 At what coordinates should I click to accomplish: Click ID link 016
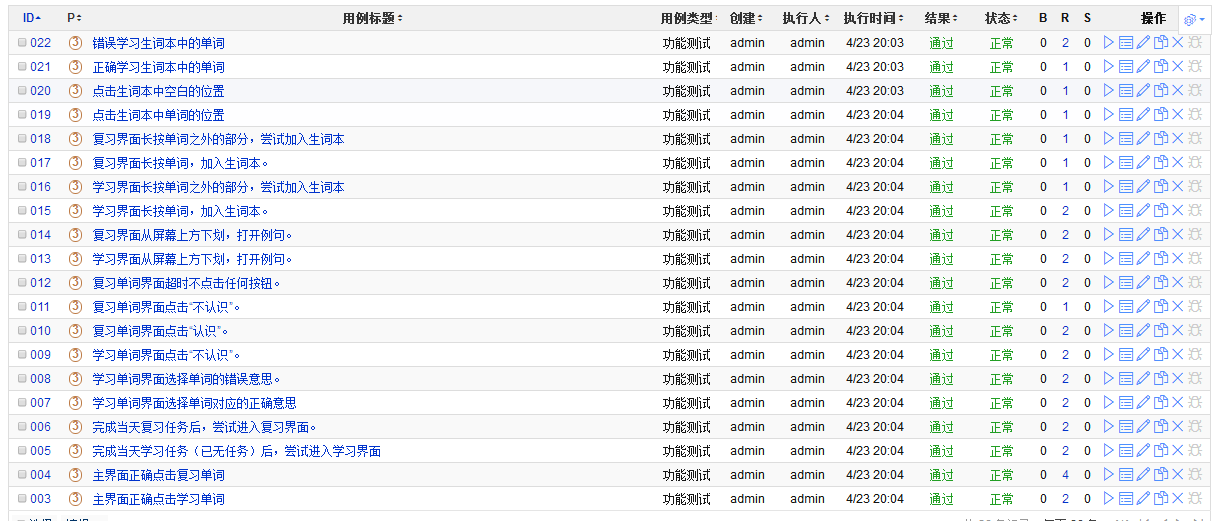pyautogui.click(x=40, y=187)
